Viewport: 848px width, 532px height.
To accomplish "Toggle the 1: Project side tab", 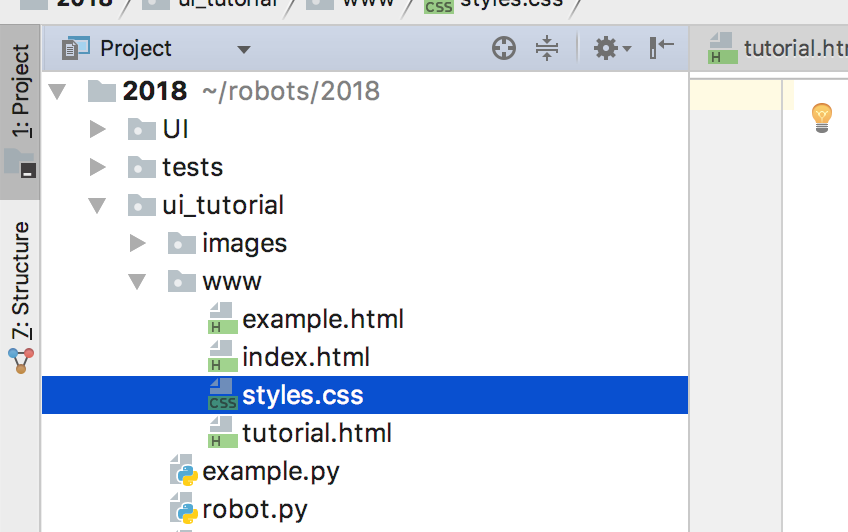I will pyautogui.click(x=20, y=112).
